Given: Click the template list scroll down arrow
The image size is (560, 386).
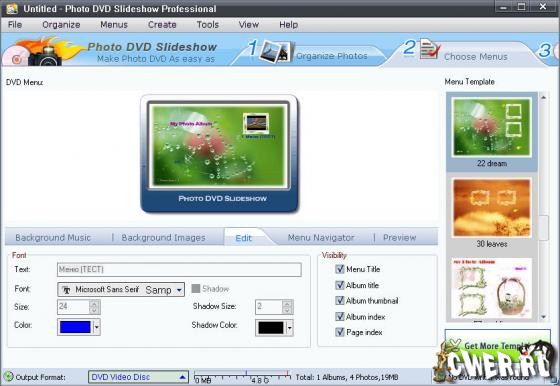Looking at the screenshot, I should coord(543,317).
